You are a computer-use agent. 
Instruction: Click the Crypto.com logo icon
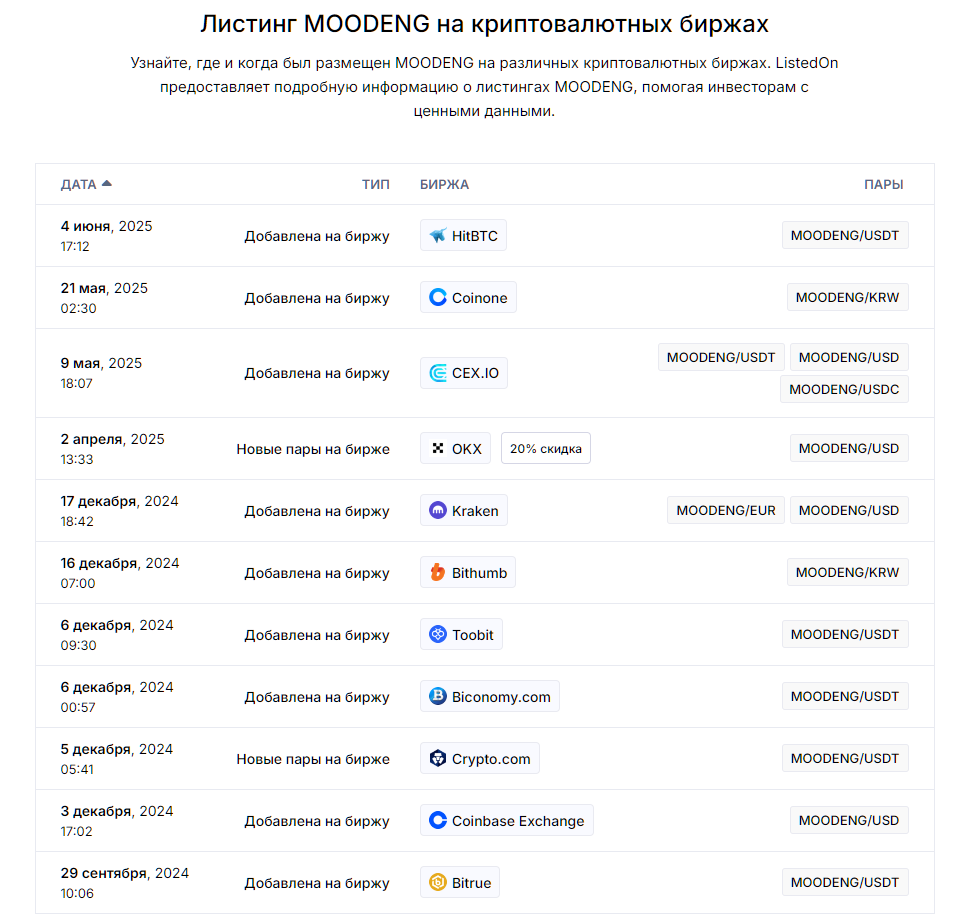[438, 759]
